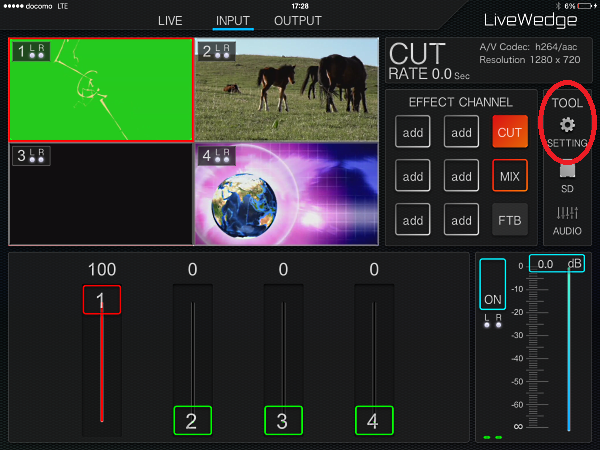This screenshot has width=600, height=450.
Task: Click the Bluetooth icon in status bar
Action: 558,6
